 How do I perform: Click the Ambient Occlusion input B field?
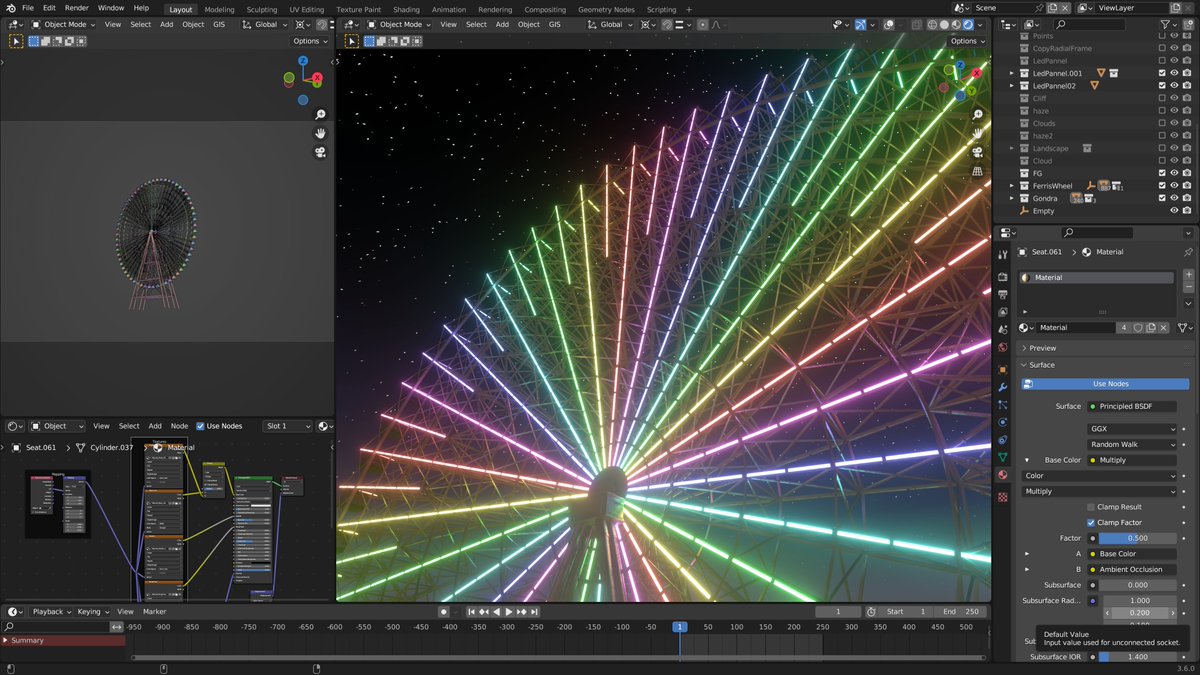click(x=1132, y=569)
